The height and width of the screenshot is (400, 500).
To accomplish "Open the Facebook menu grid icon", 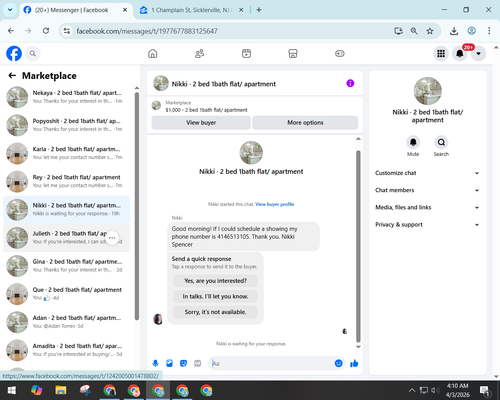I will [441, 53].
